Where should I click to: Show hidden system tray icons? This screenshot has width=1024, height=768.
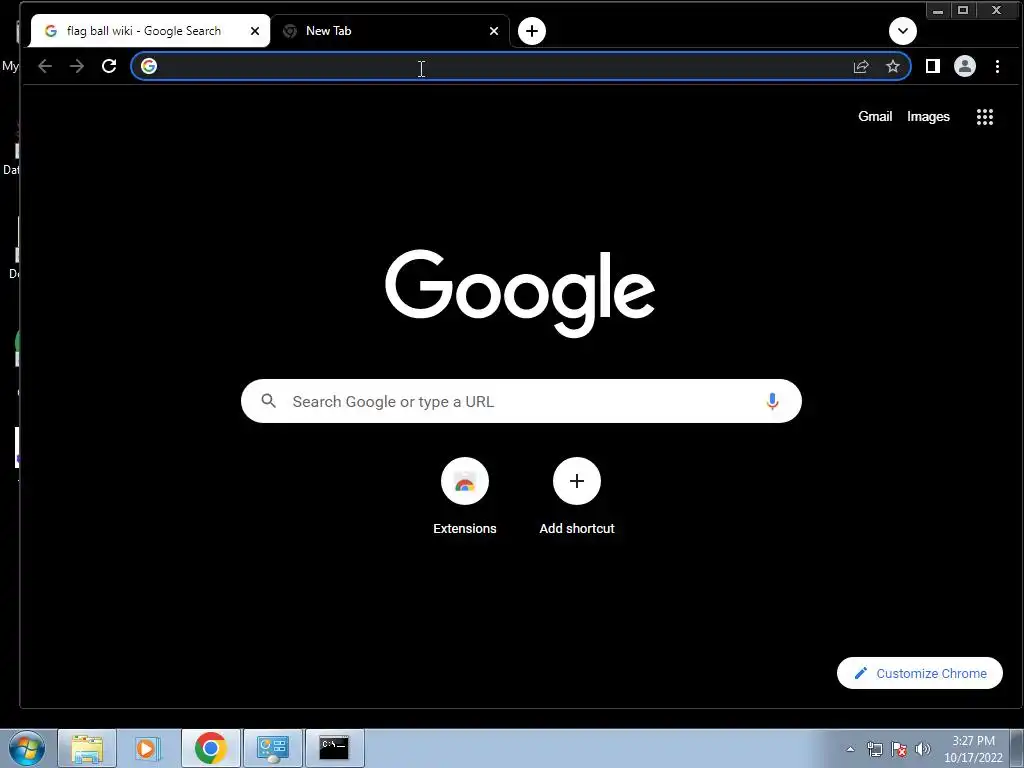[x=850, y=749]
